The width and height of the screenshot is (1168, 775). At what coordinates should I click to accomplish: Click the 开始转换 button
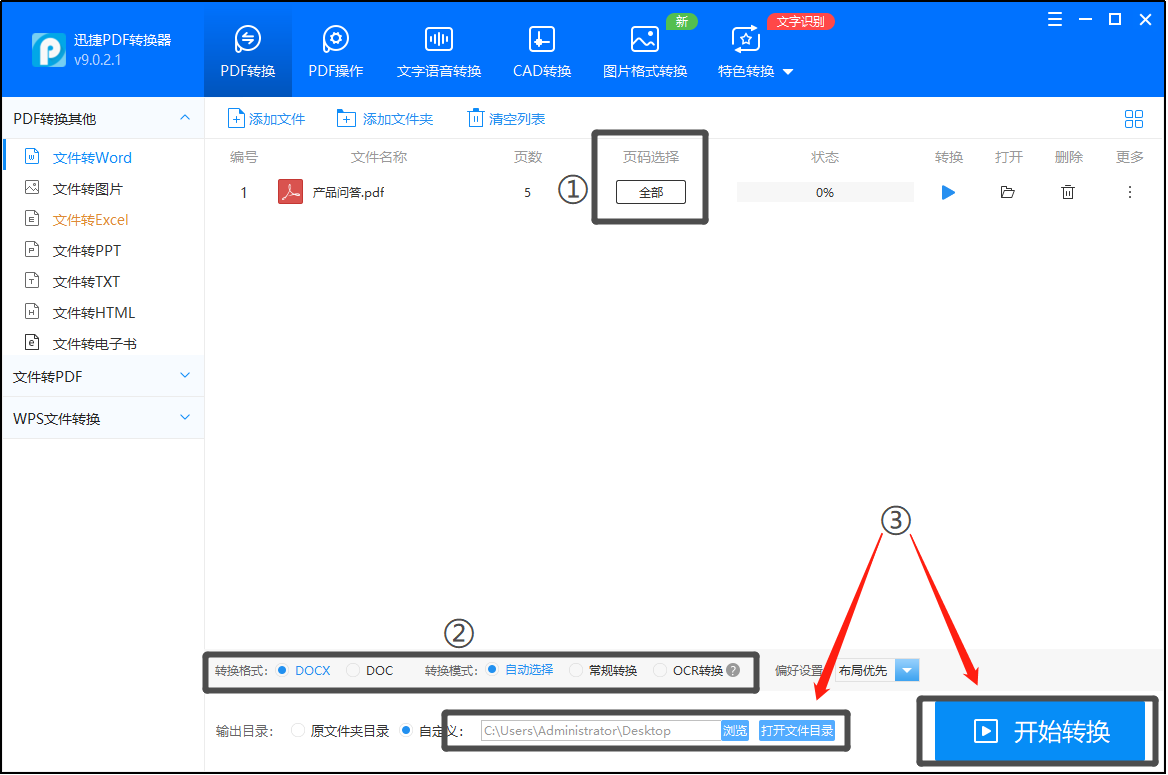point(1040,732)
